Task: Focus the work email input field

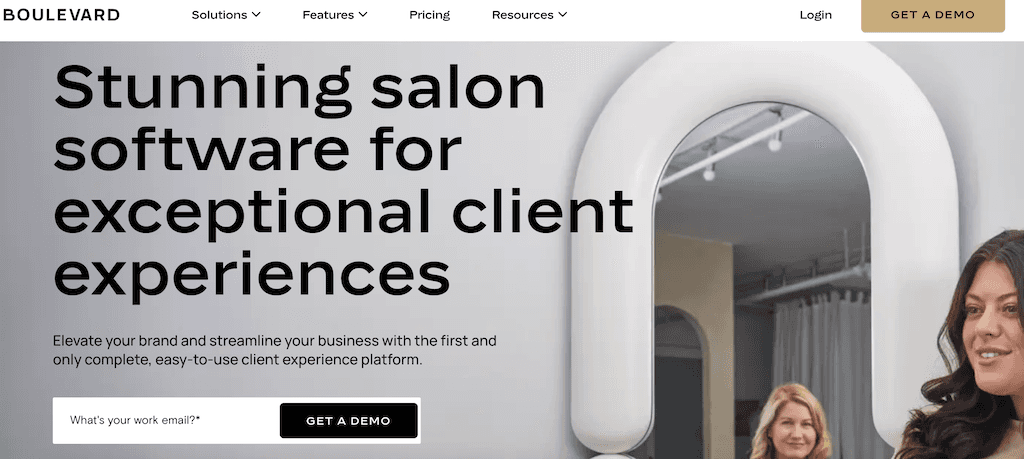Action: (x=167, y=420)
